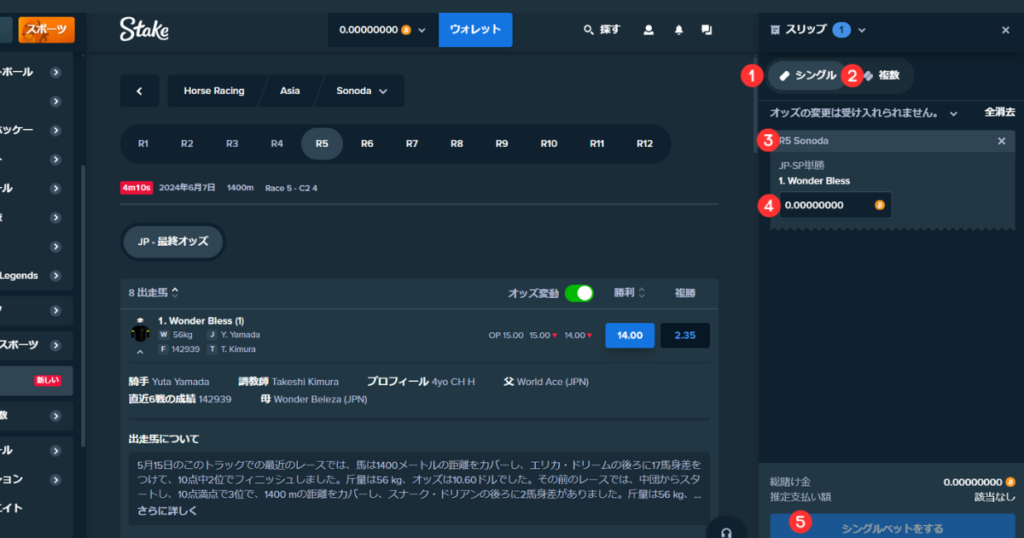
Task: Close the bet slip panel
Action: coord(1006,30)
